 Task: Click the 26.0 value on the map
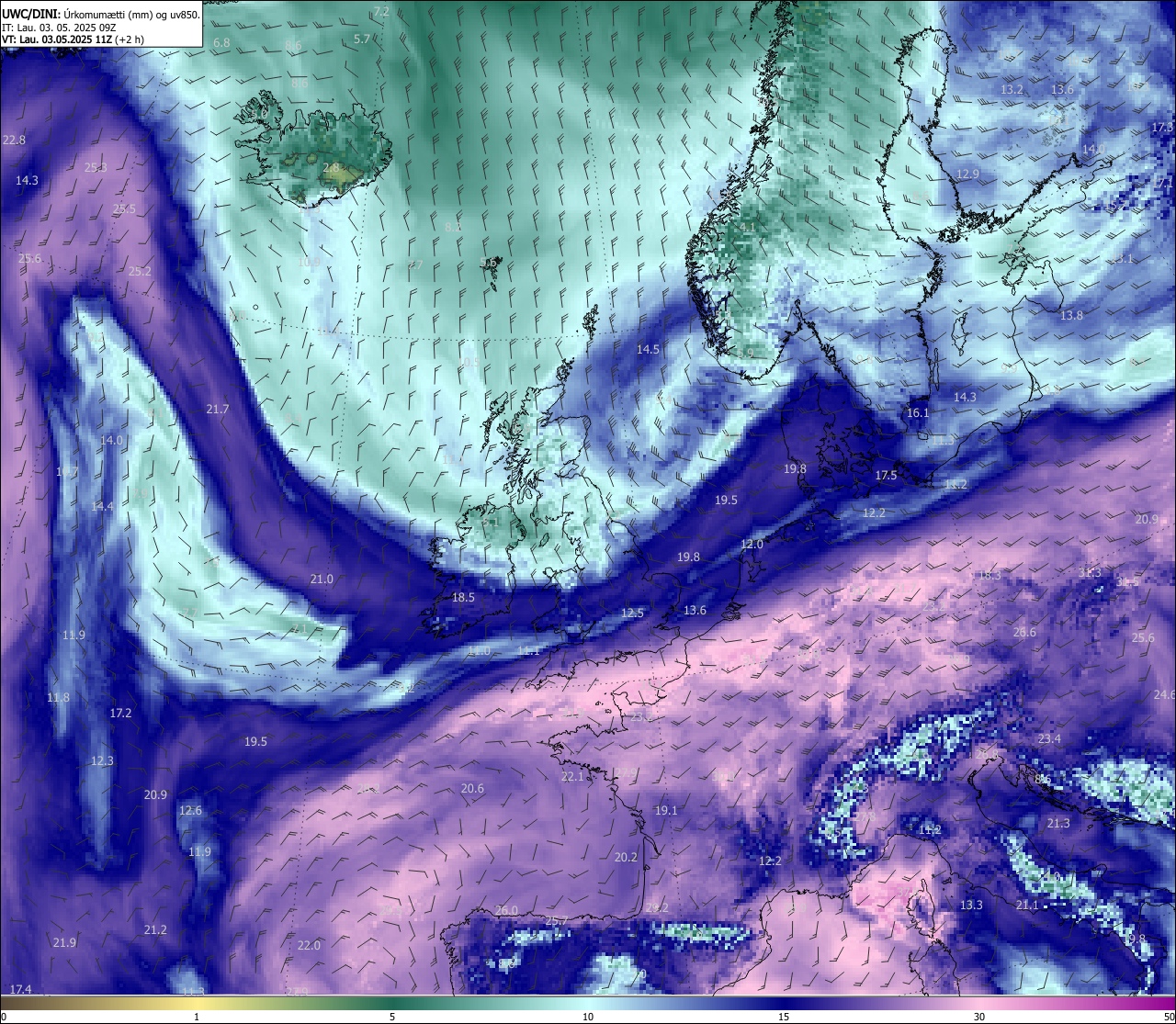pyautogui.click(x=506, y=911)
